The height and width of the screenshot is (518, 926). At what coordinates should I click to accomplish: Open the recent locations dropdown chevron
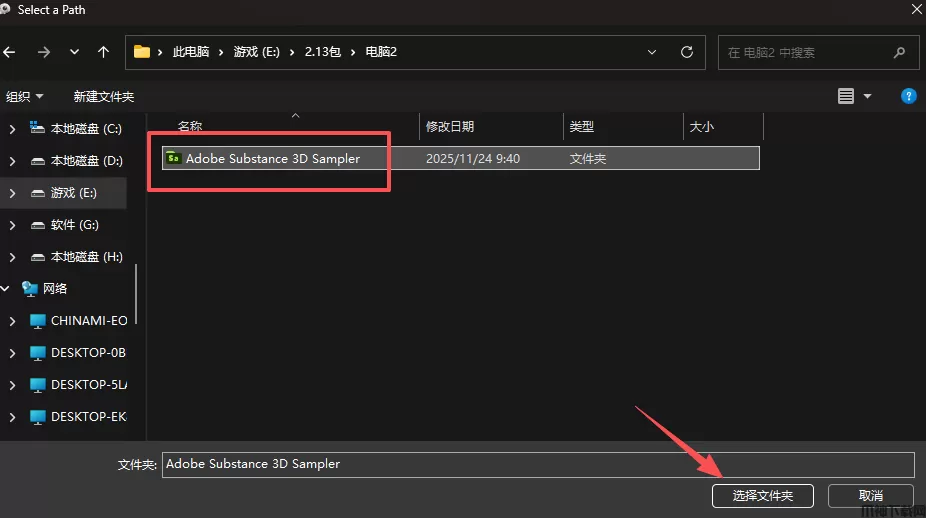(x=74, y=52)
